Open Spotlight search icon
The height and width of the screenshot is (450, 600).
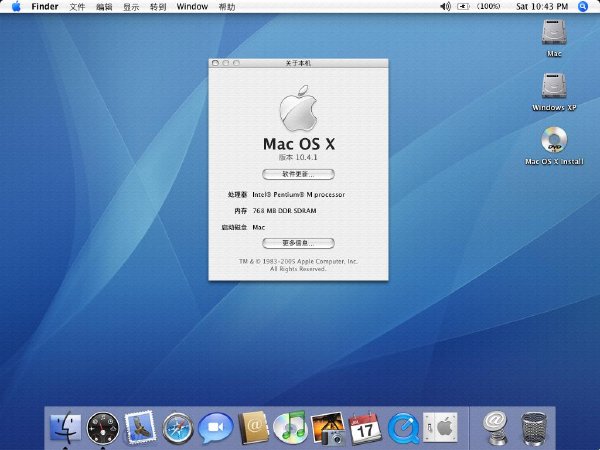(583, 7)
